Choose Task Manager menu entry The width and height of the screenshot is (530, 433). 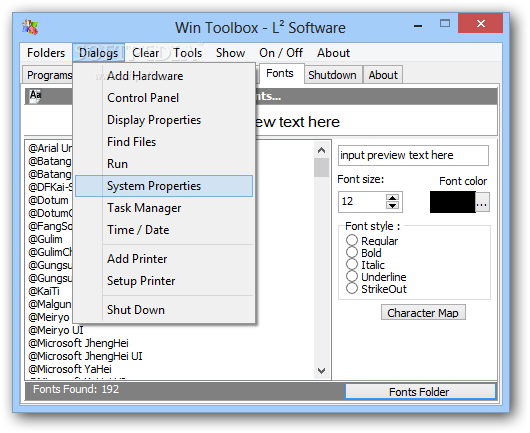pyautogui.click(x=164, y=208)
